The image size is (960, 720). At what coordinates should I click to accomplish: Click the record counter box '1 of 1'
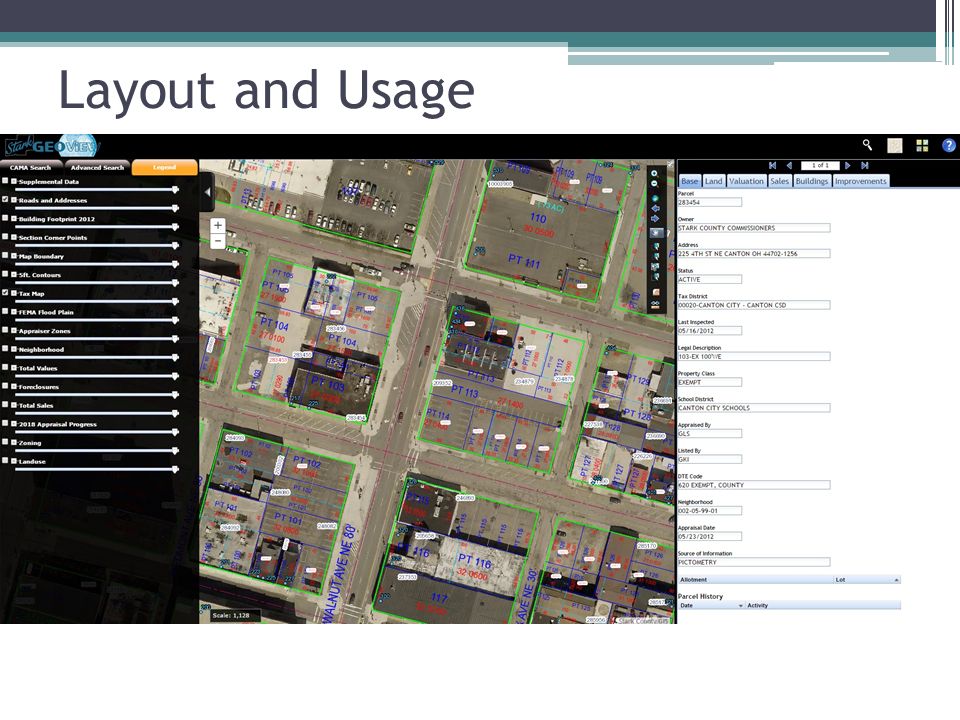(x=820, y=165)
